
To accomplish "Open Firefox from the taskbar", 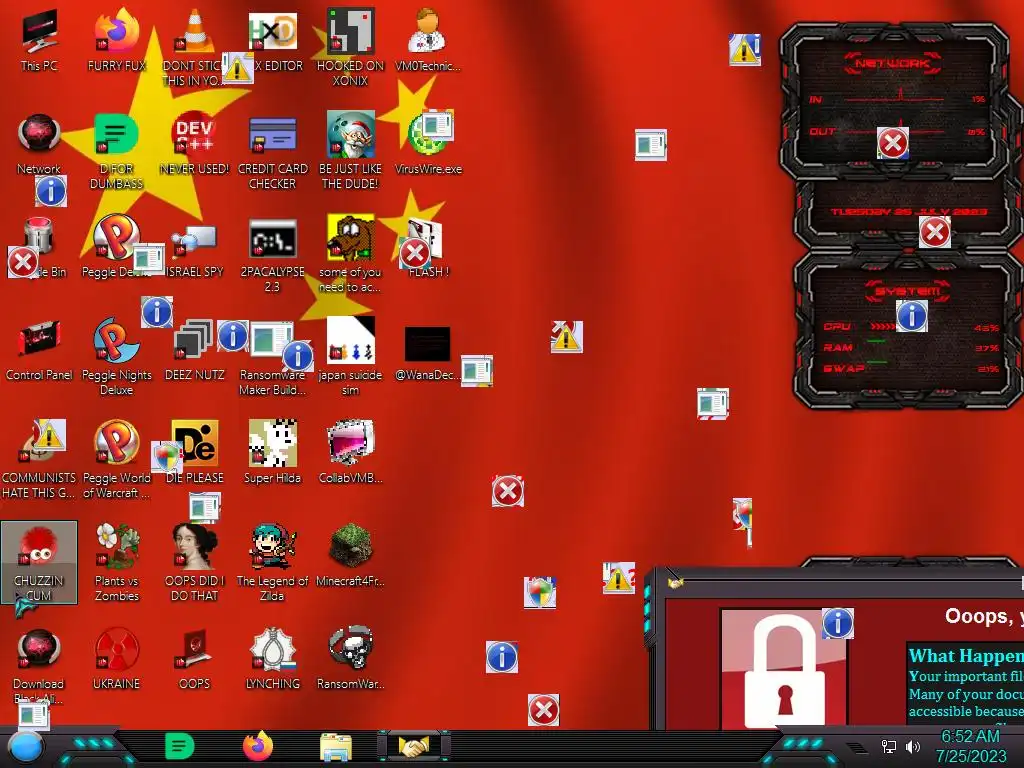I will (x=258, y=746).
